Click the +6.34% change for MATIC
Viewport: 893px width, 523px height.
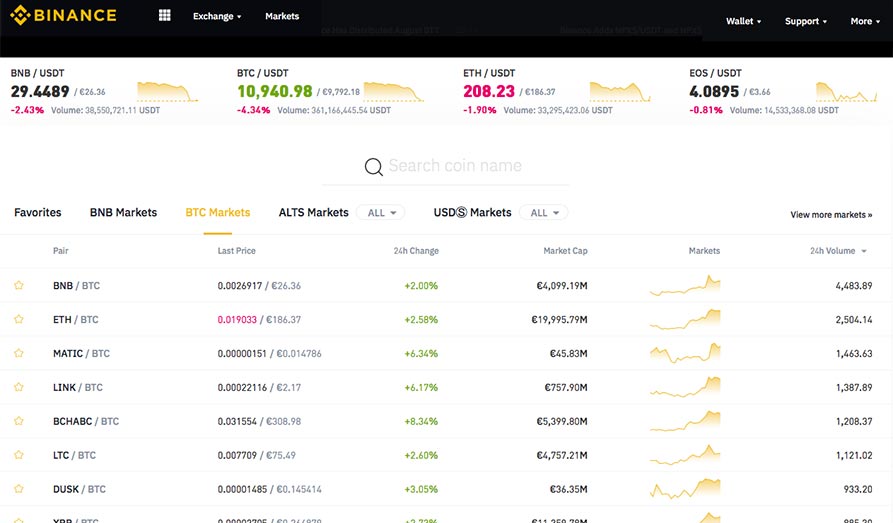pos(421,354)
